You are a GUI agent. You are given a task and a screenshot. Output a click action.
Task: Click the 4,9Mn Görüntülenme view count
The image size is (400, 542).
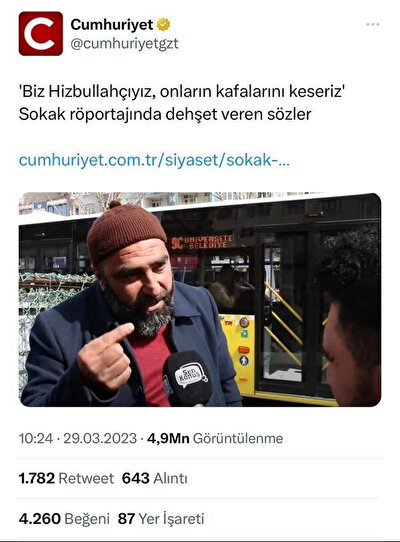point(215,438)
